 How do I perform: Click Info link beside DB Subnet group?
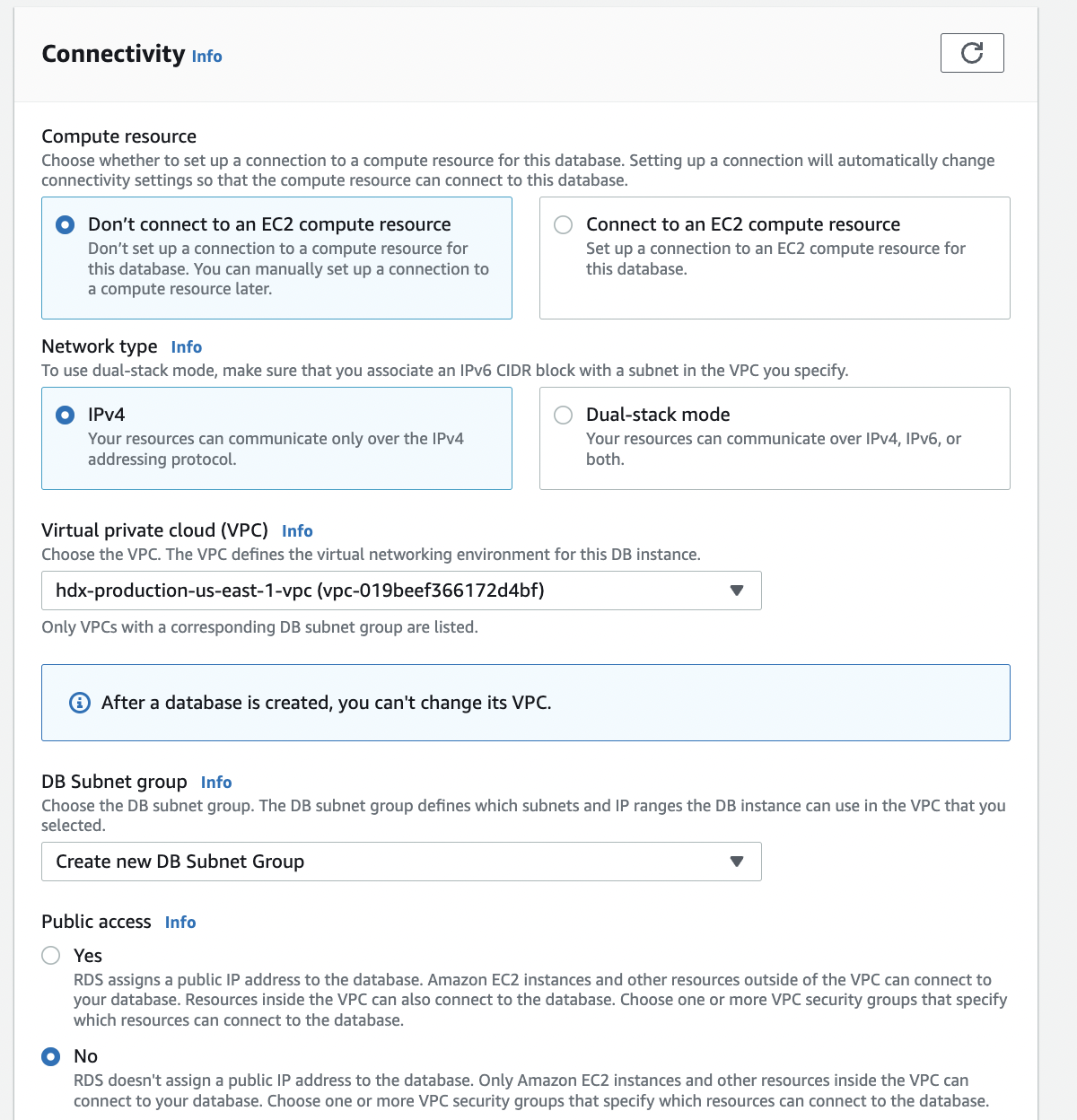216,783
